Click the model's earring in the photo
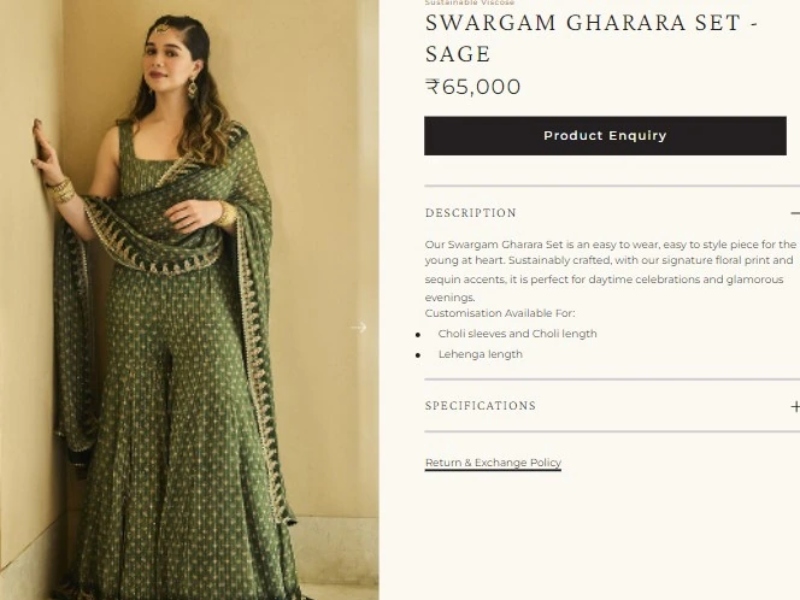Screen dimensions: 800x600 pos(192,89)
